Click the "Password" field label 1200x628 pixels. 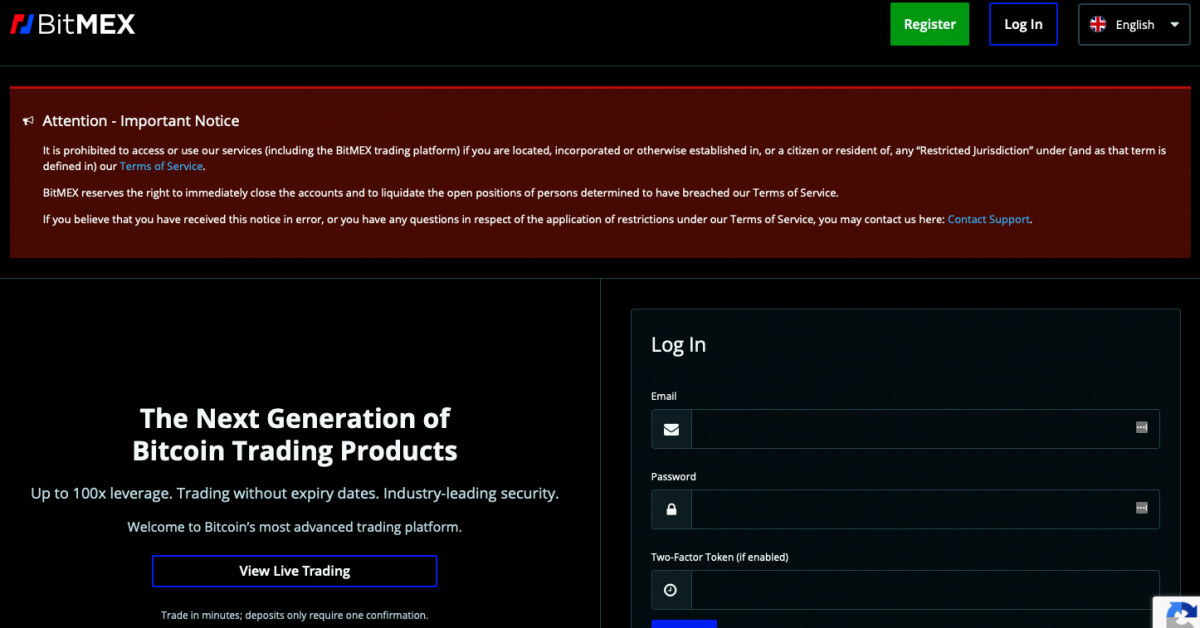point(673,477)
